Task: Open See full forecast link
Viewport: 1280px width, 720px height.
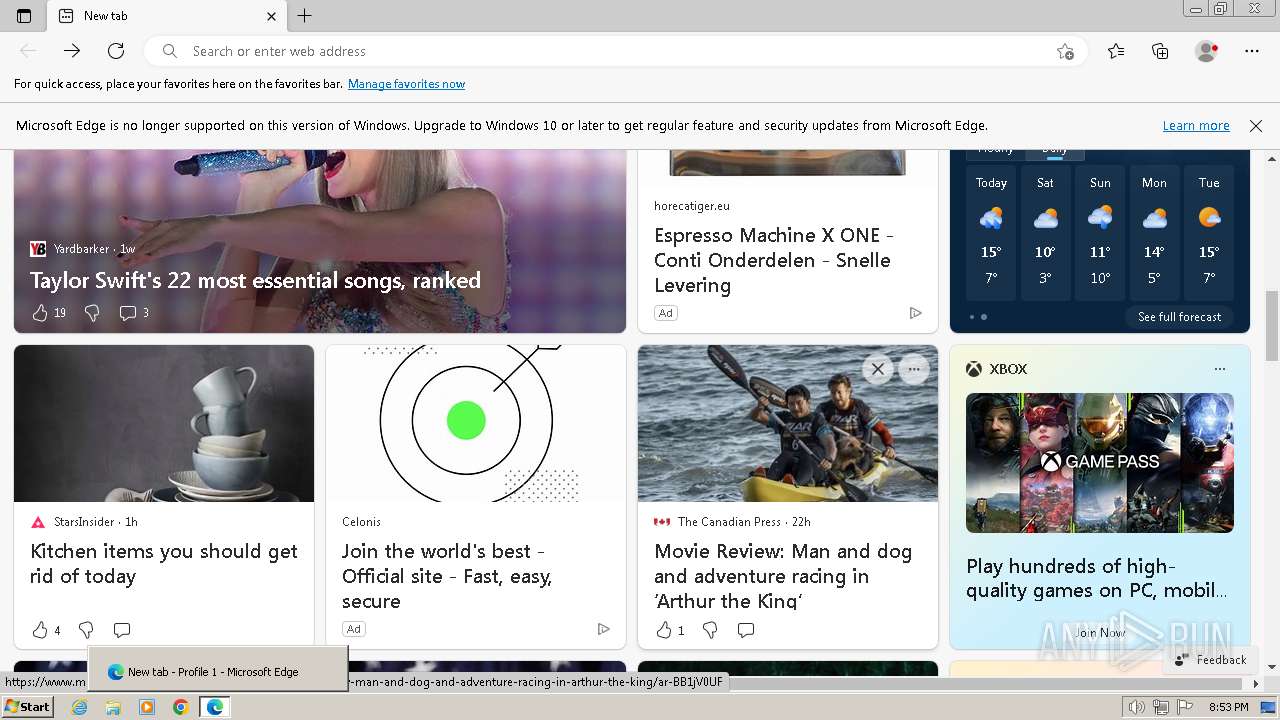Action: click(1179, 317)
